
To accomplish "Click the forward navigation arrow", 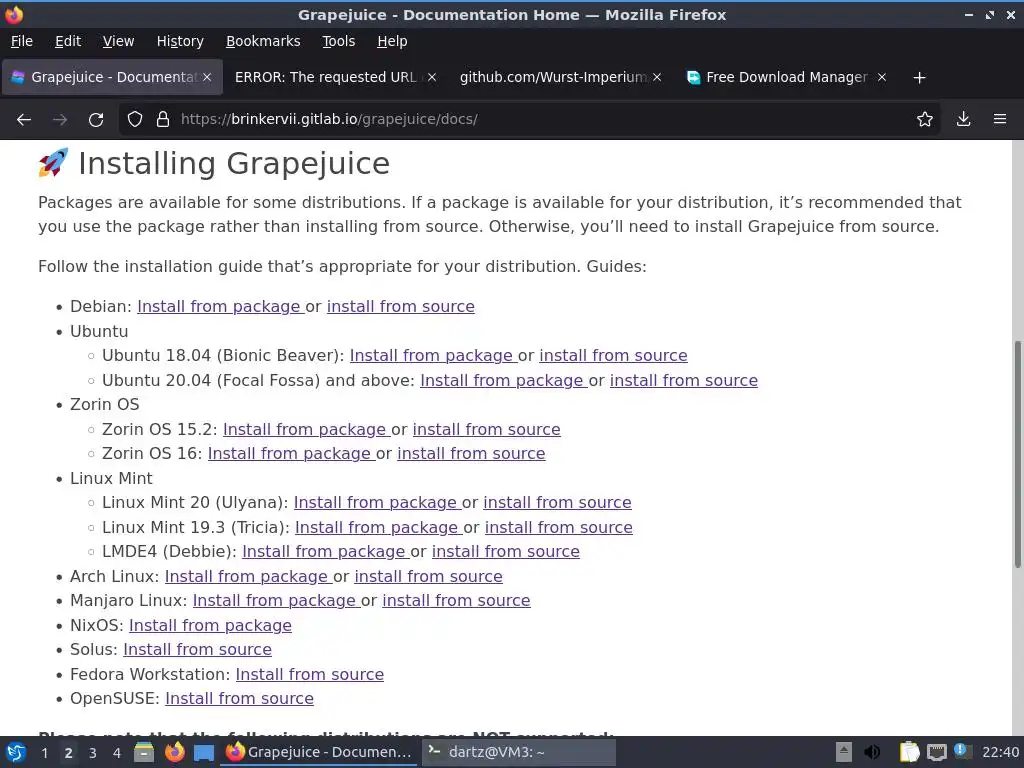I will click(60, 120).
